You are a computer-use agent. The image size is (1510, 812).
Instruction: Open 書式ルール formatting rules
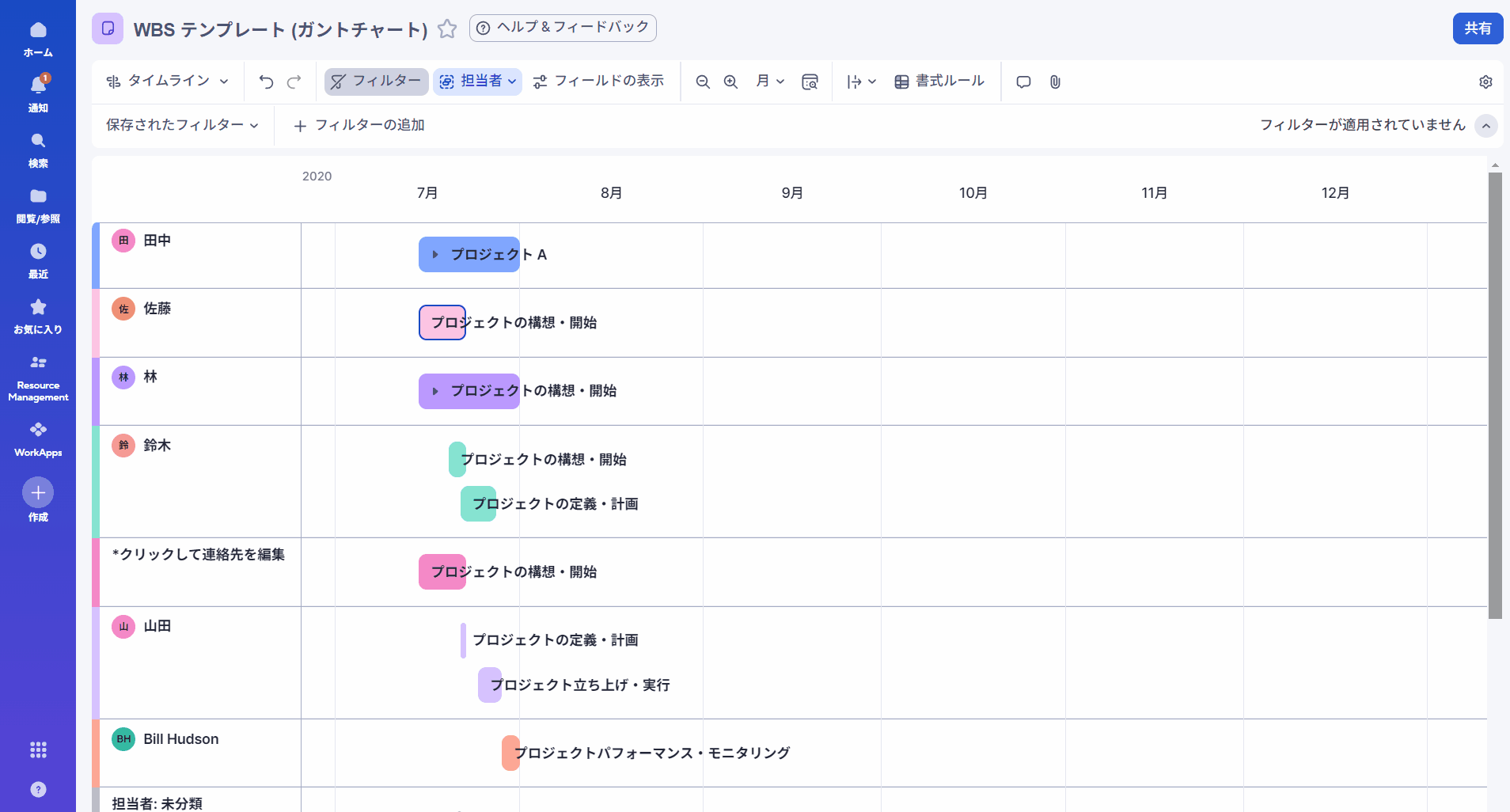(939, 81)
